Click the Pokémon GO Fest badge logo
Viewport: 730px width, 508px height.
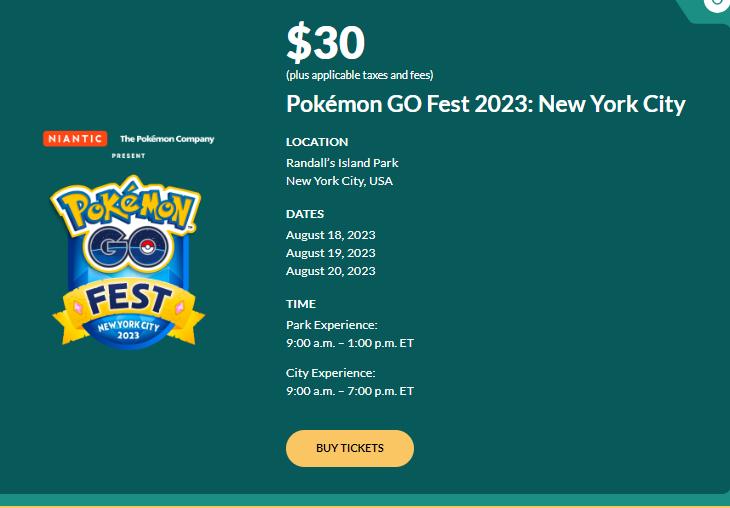pos(128,262)
